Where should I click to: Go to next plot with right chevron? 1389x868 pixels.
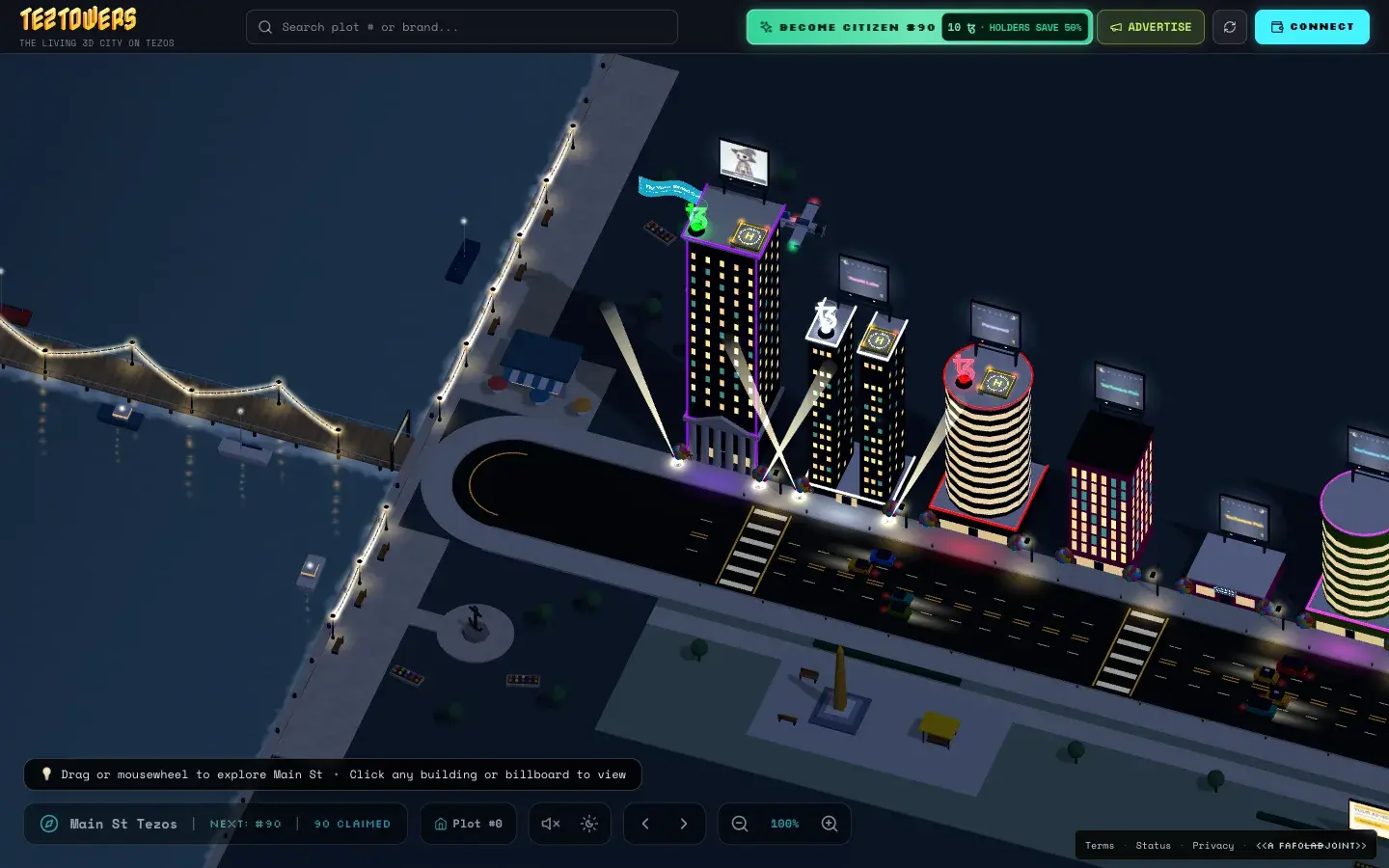click(684, 824)
